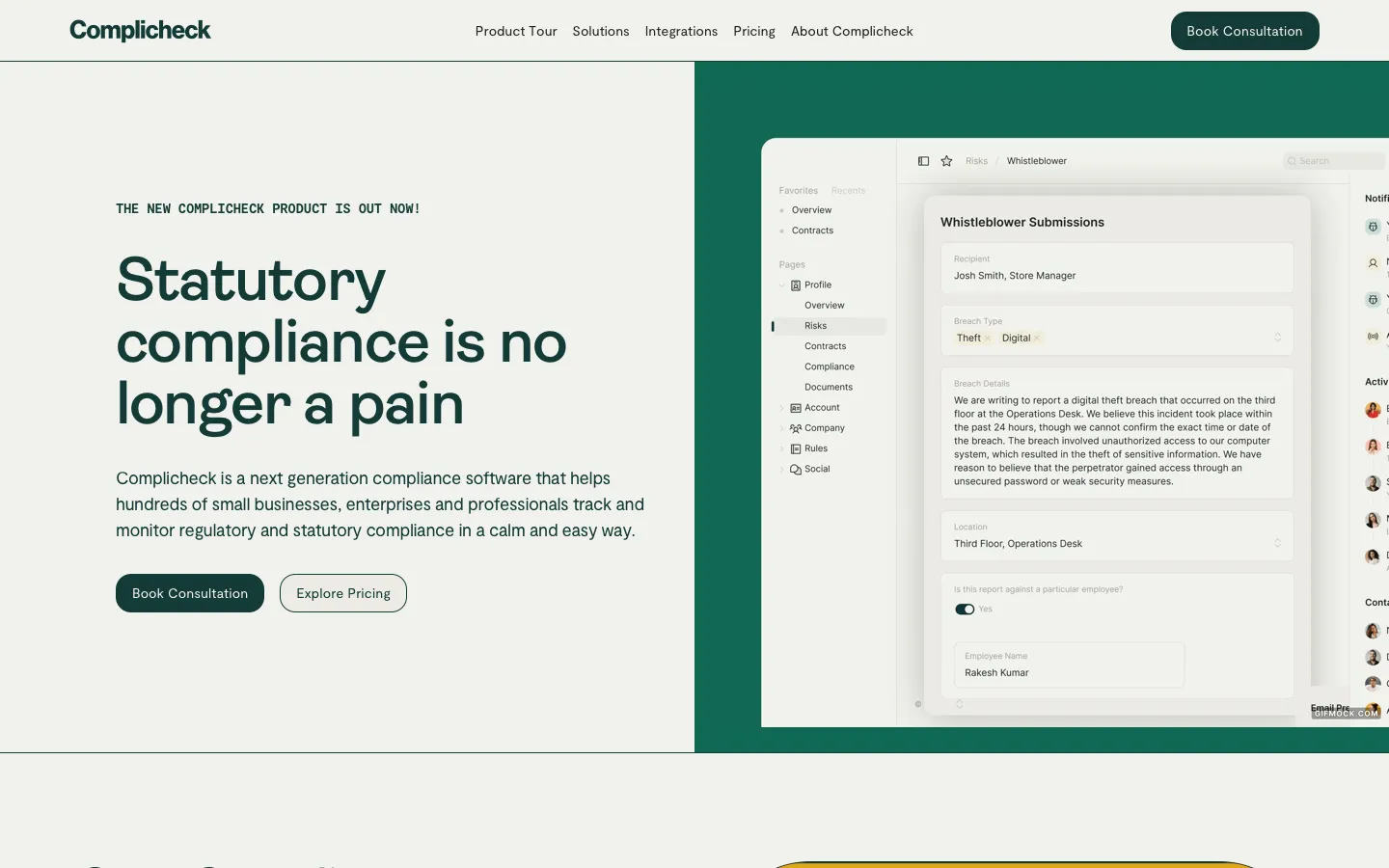Switch to the Recents tab in the sidebar
This screenshot has height=868, width=1389.
click(x=849, y=191)
